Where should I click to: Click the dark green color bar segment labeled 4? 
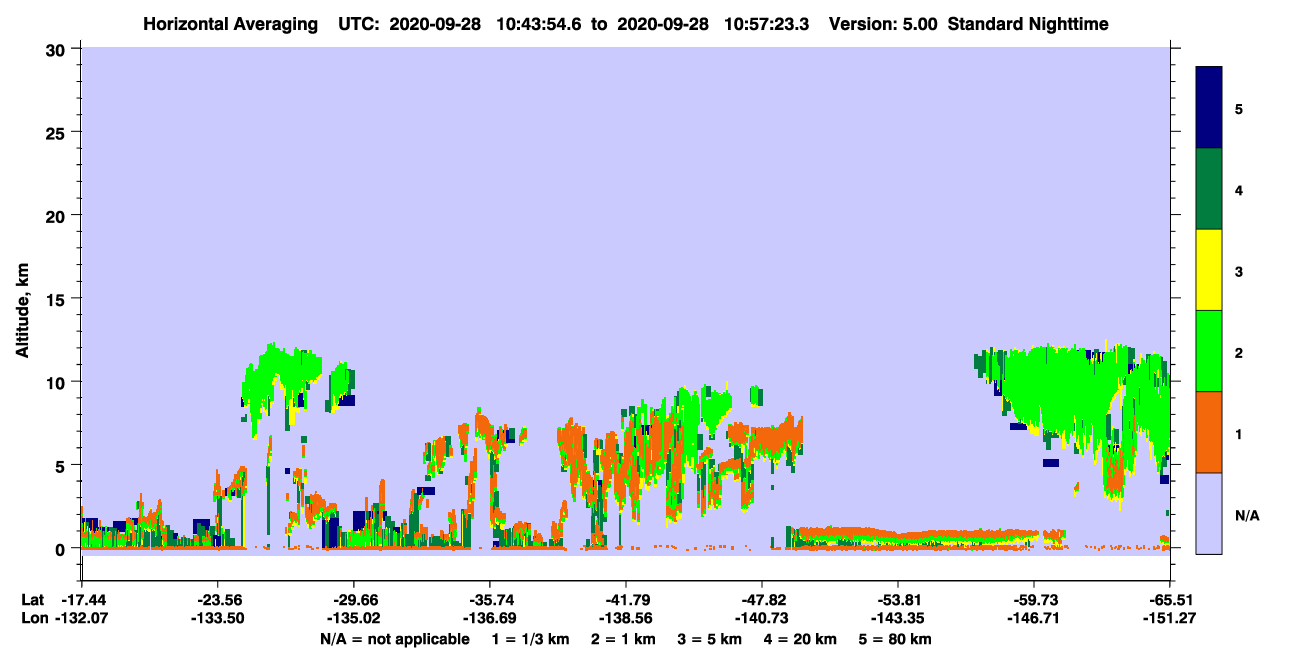(1209, 189)
